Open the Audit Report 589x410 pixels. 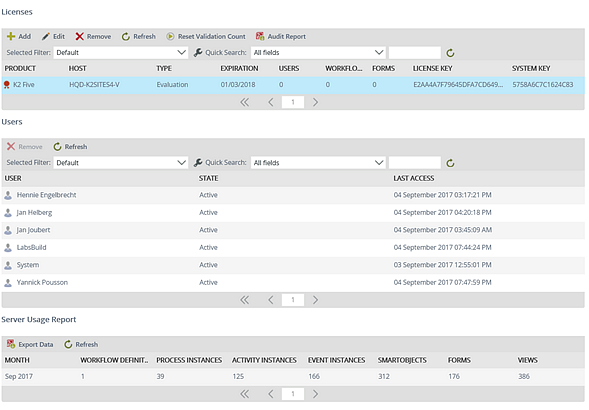click(280, 36)
